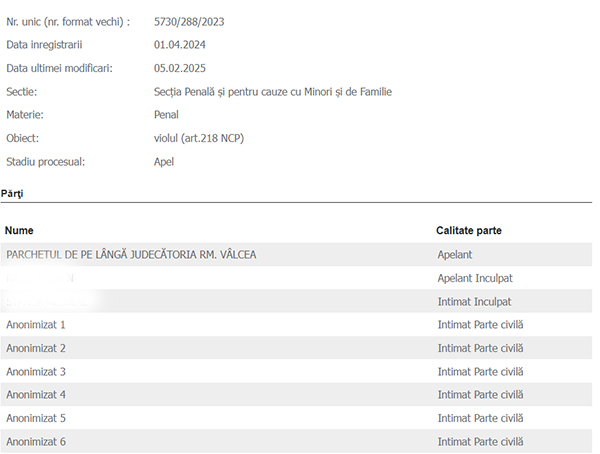The width and height of the screenshot is (600, 454).
Task: Select the Stadiu procesual value Apel
Action: pos(164,162)
